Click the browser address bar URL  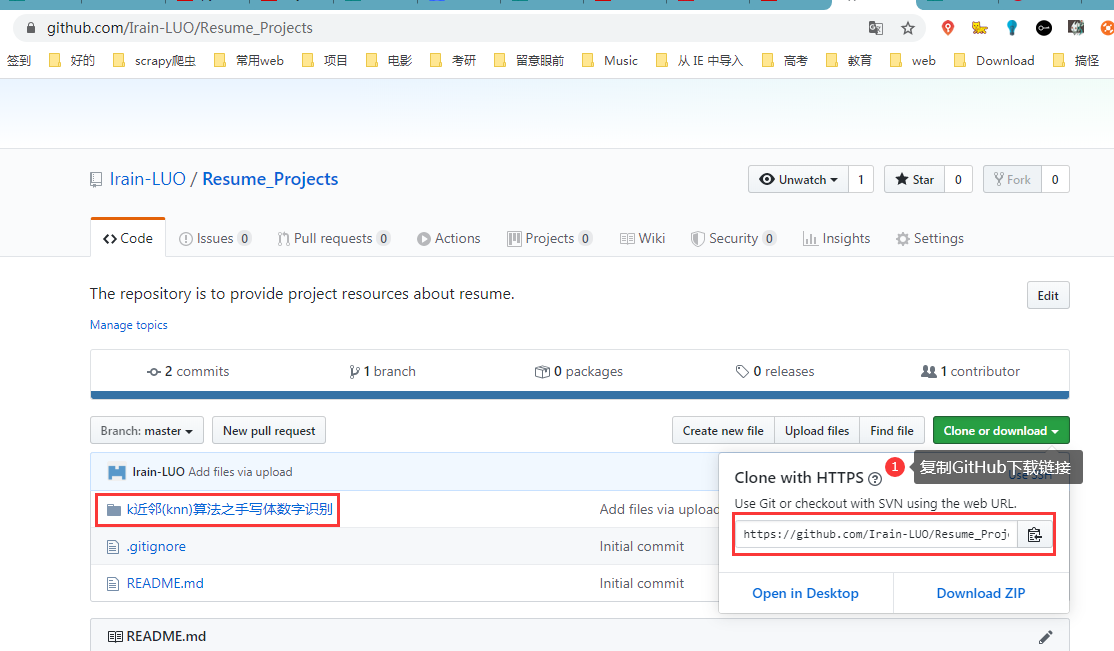point(180,28)
